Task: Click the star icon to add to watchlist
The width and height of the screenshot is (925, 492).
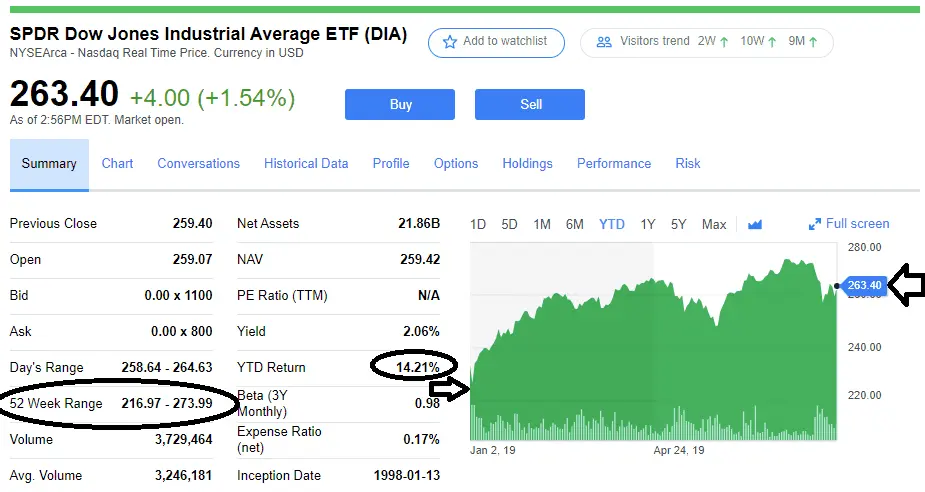Action: pyautogui.click(x=450, y=42)
